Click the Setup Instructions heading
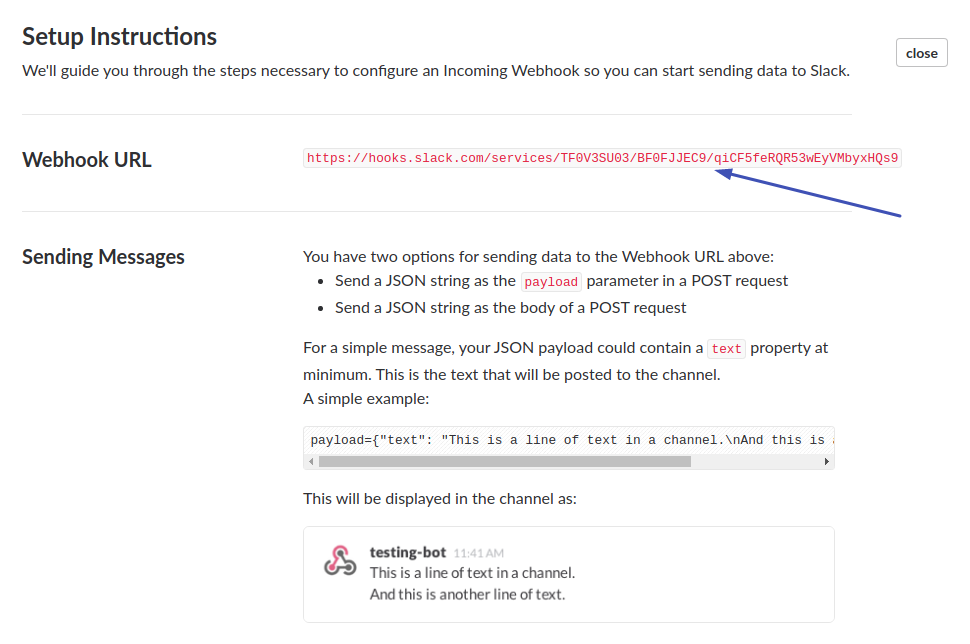 (x=120, y=37)
